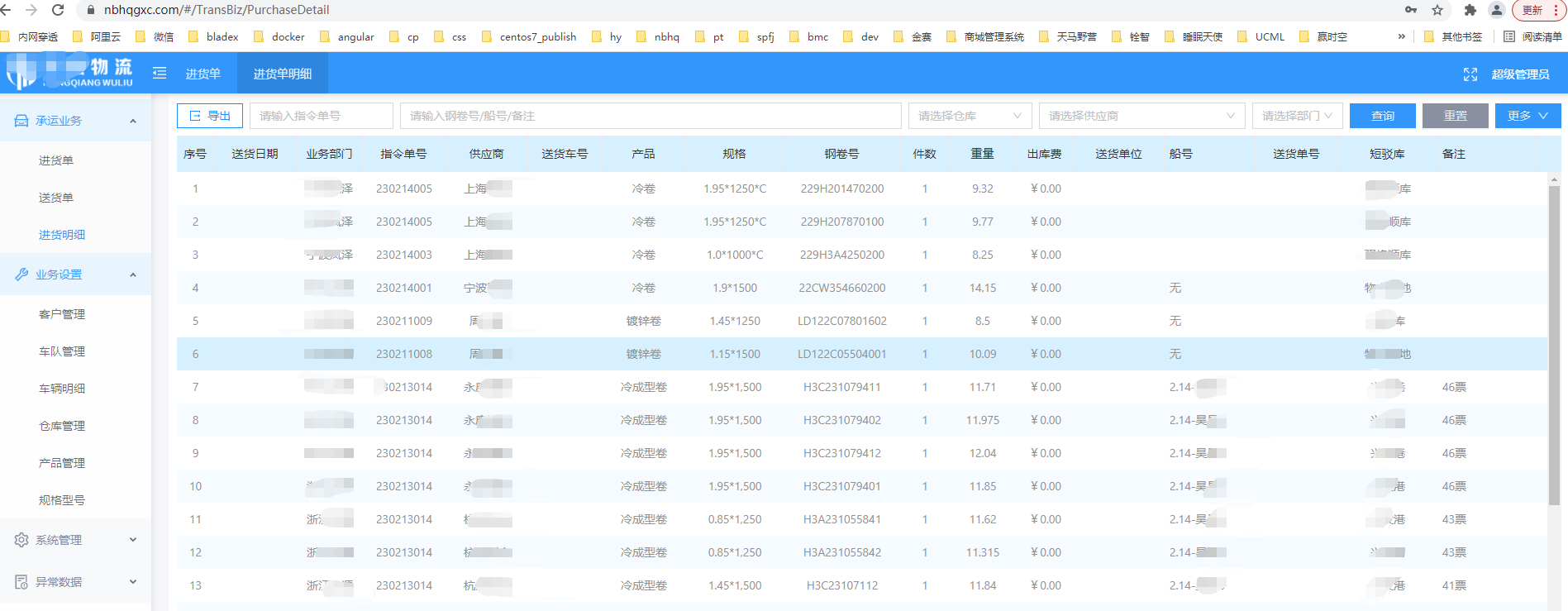Click the 业务设置 wrench icon
Screen dimensions: 1568x611
click(x=21, y=274)
